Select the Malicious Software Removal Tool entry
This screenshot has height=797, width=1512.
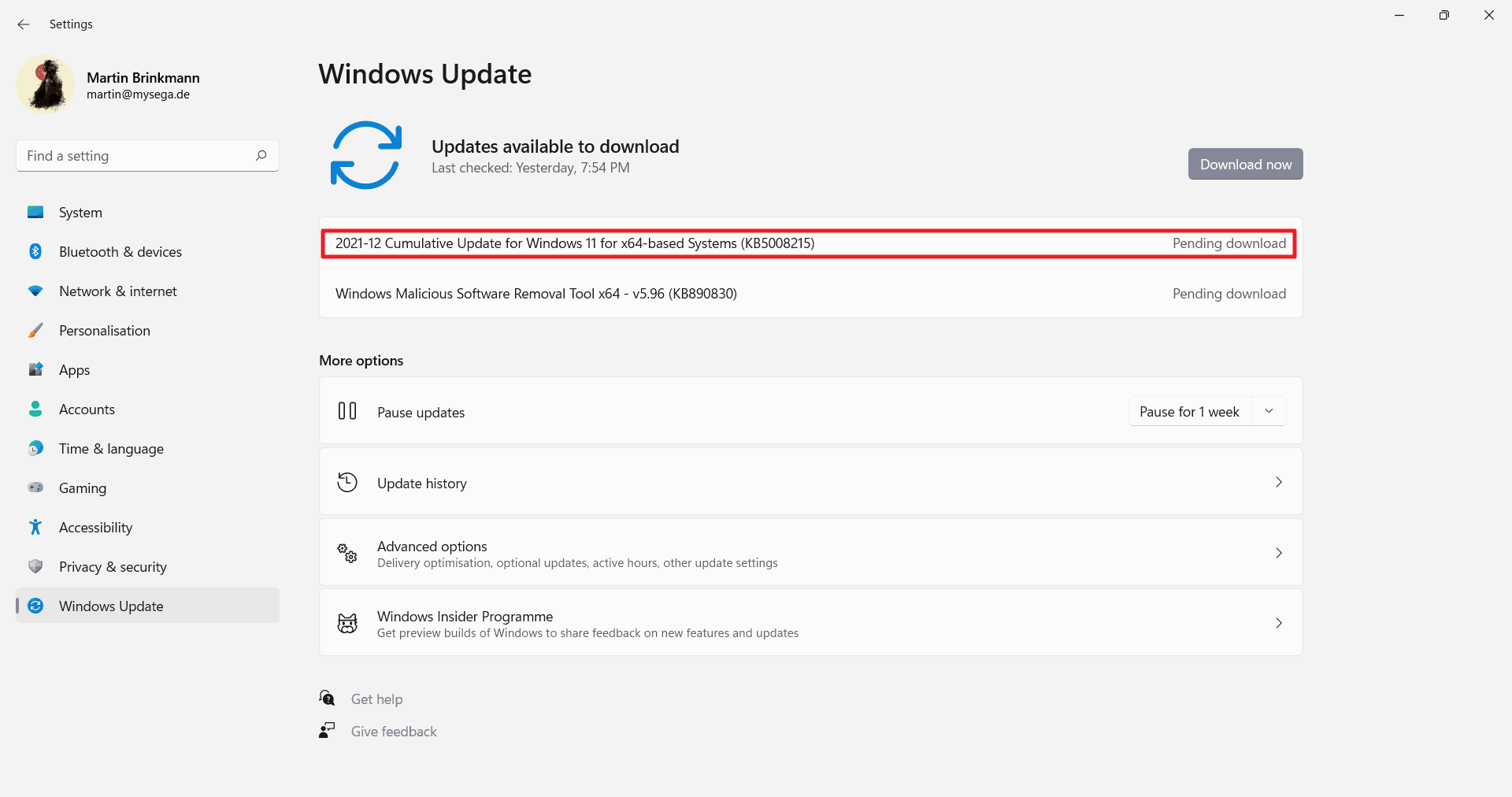click(x=810, y=293)
